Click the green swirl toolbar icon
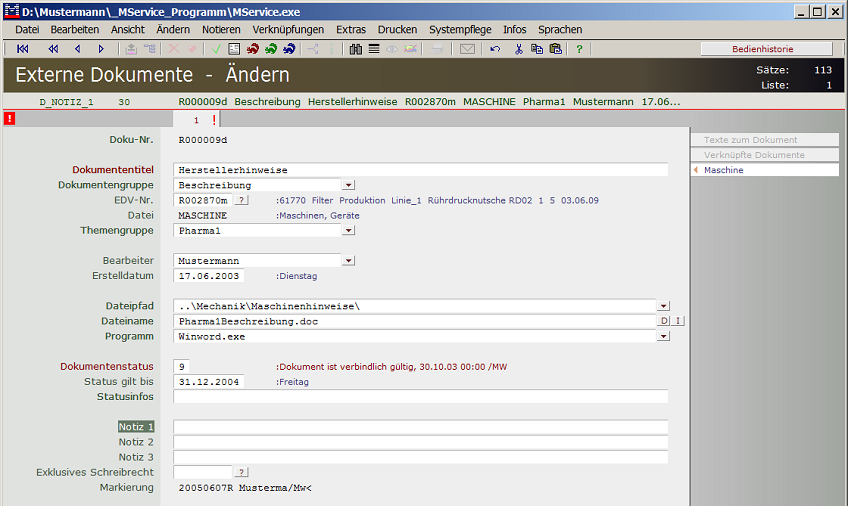Screen dimensions: 848x506 [271, 49]
